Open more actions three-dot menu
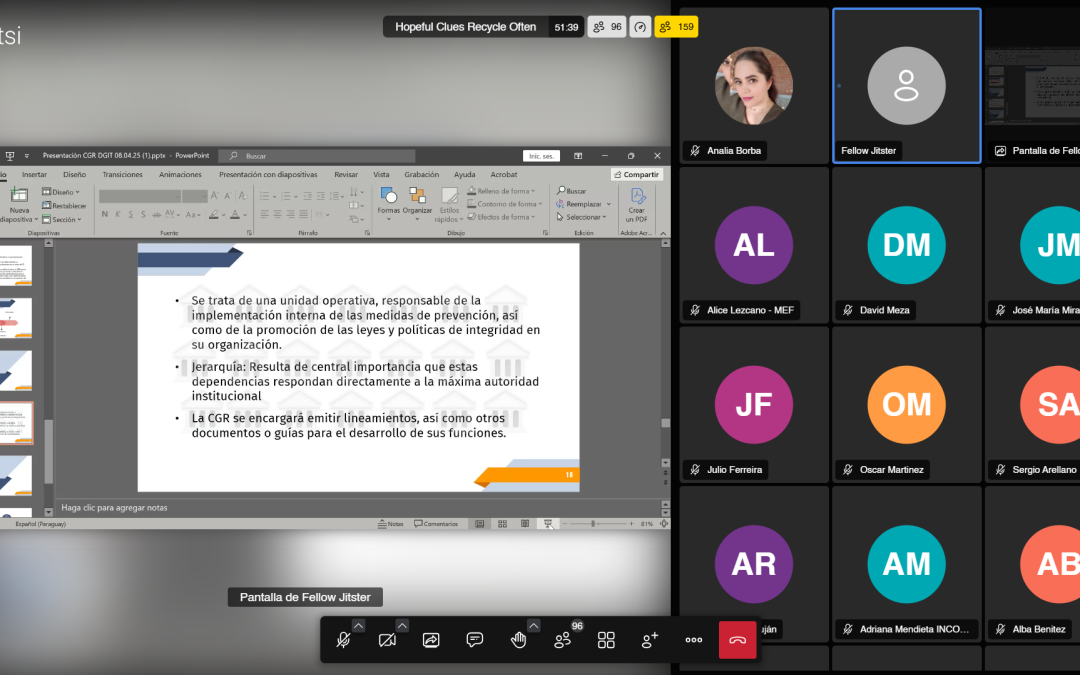 pos(694,640)
